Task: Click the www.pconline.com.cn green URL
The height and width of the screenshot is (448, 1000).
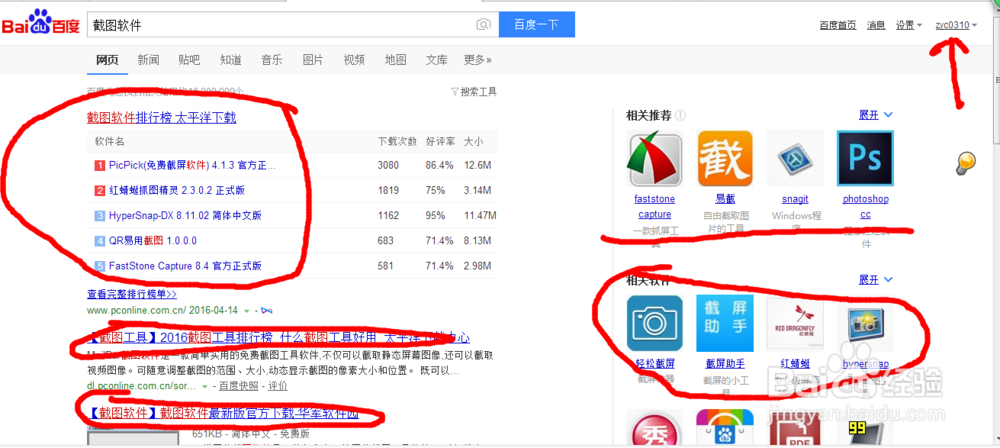Action: (x=136, y=311)
